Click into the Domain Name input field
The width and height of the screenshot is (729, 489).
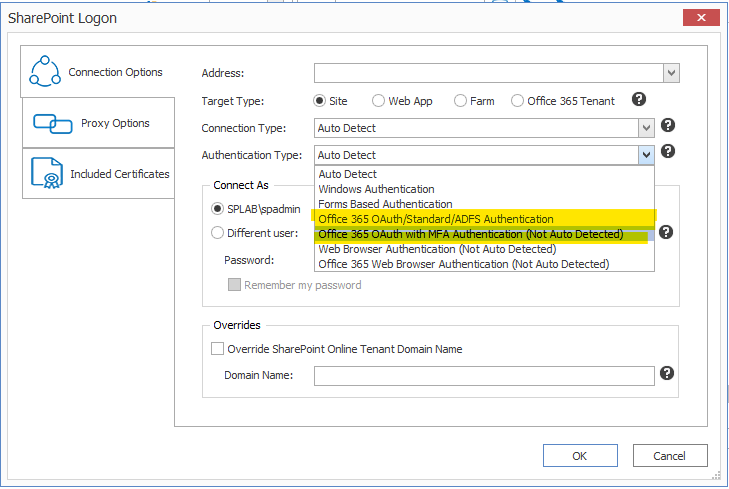pos(484,376)
